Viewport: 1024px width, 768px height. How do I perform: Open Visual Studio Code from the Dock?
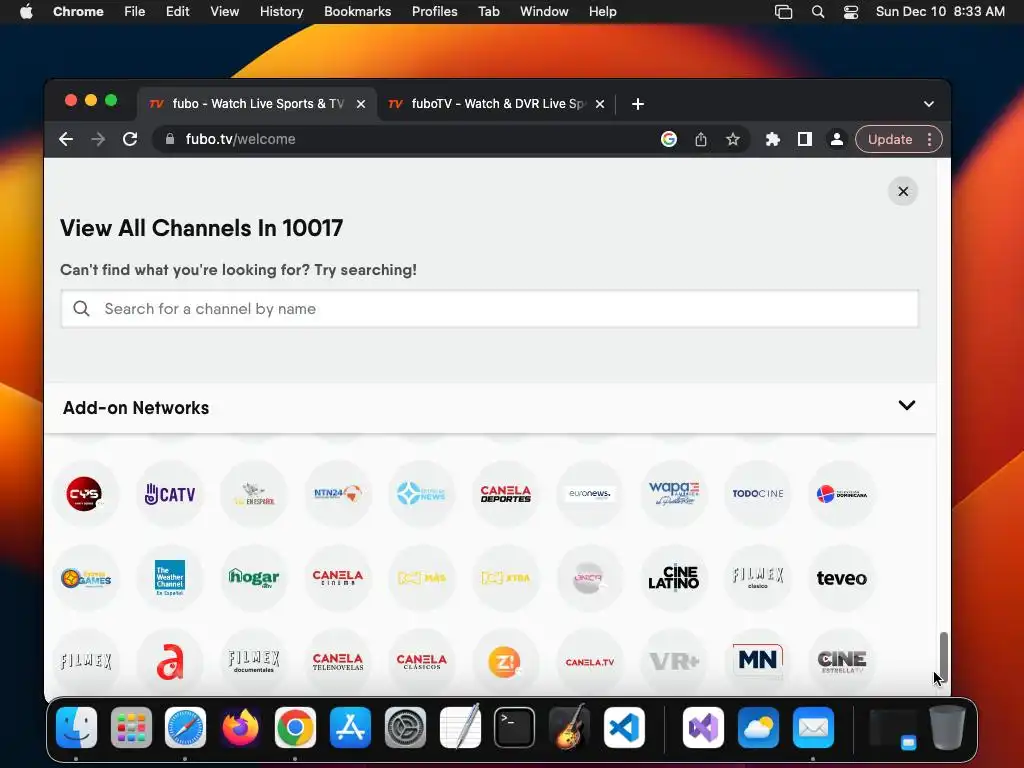(624, 727)
